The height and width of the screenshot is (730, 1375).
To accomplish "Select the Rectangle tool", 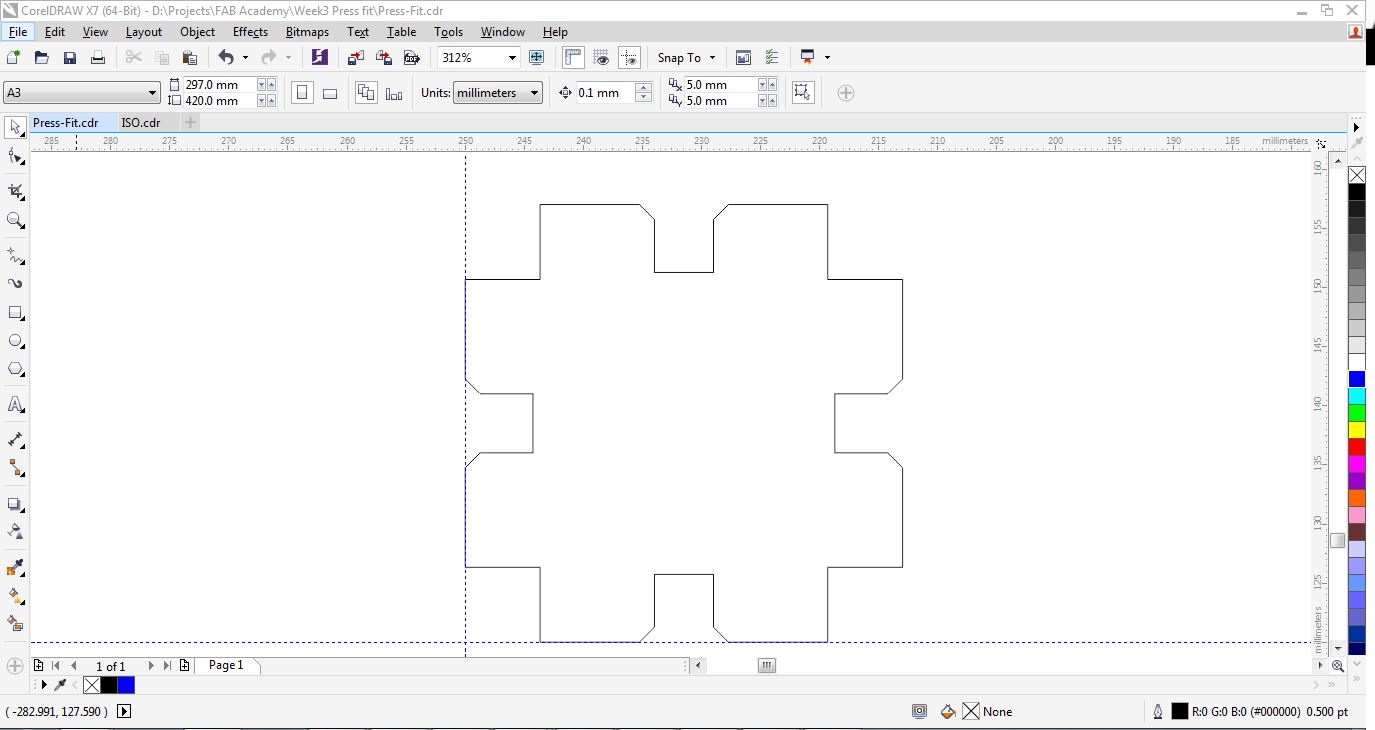I will (16, 313).
